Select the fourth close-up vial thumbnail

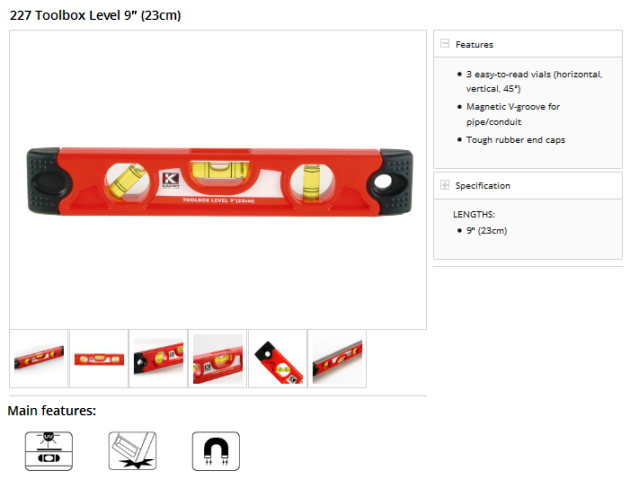click(218, 358)
